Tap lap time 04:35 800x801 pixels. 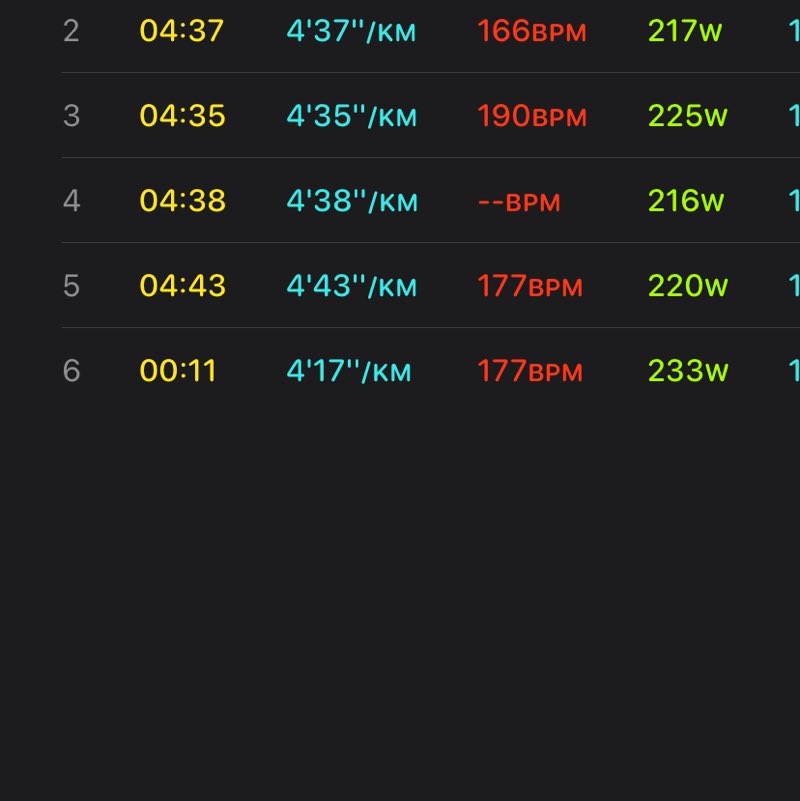(182, 116)
